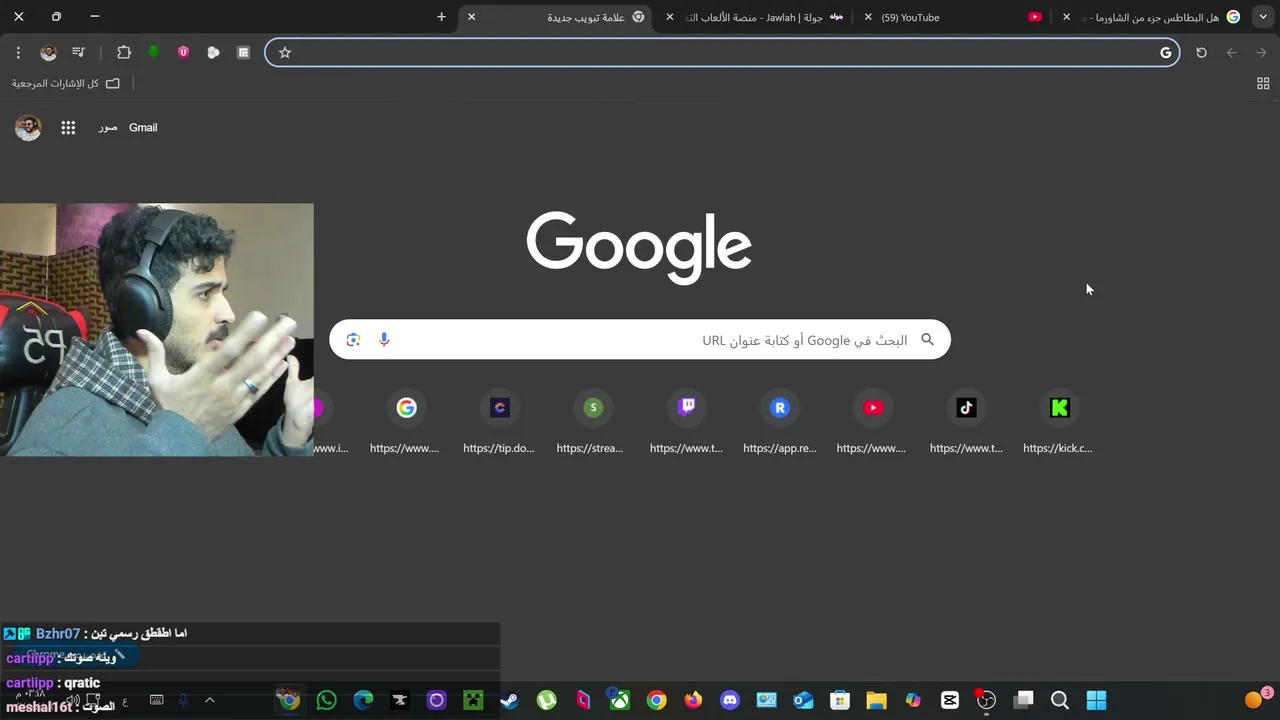Open Task View from the taskbar
This screenshot has width=1280, height=720.
pyautogui.click(x=1023, y=700)
